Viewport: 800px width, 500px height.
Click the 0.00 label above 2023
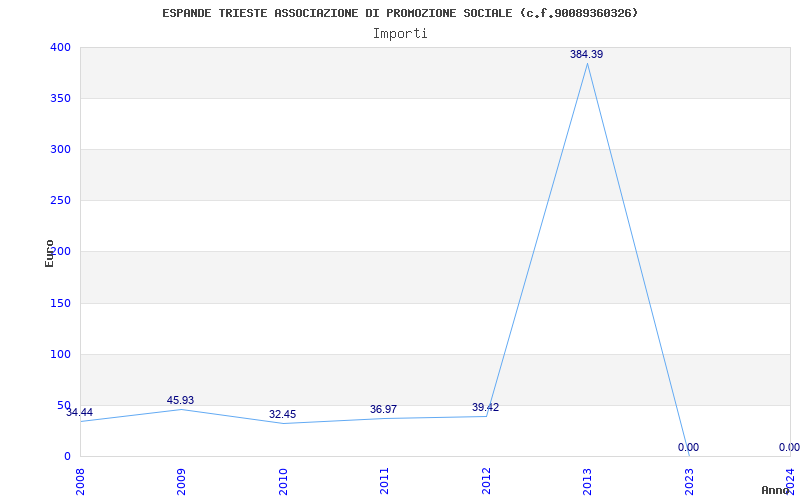(x=688, y=447)
